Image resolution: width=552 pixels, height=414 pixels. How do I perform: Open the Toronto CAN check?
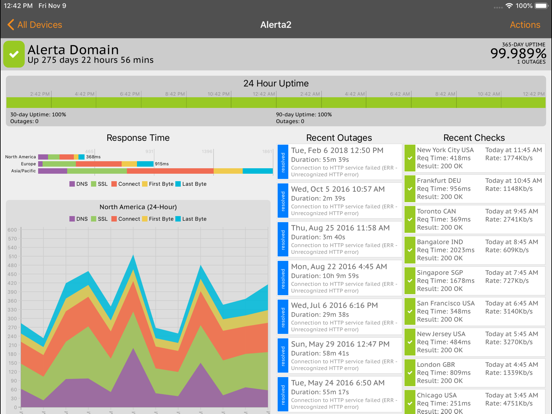click(475, 219)
